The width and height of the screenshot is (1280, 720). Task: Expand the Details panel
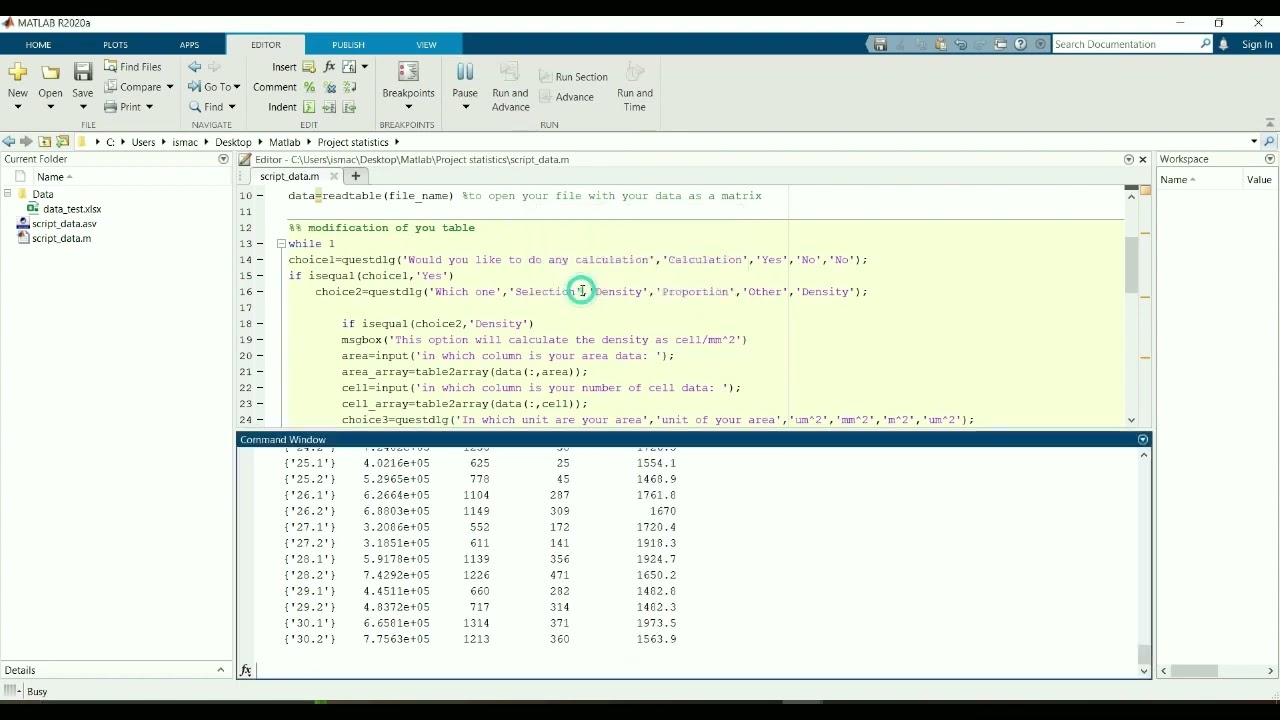point(221,670)
